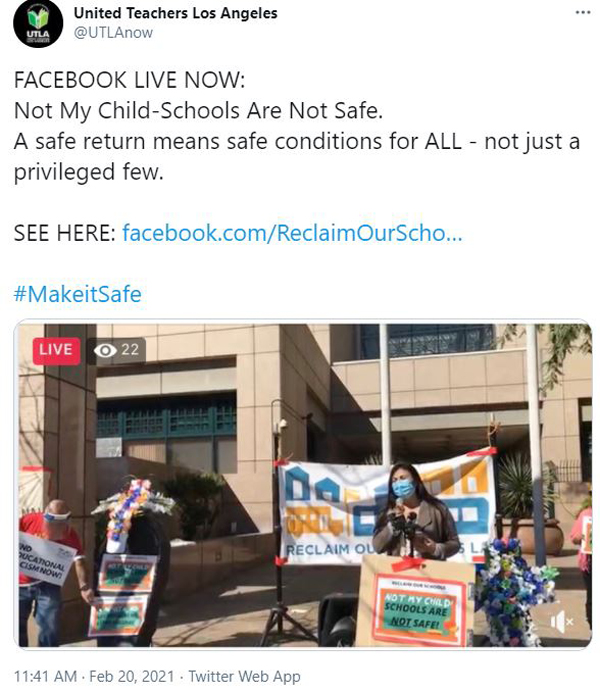600x693 pixels.
Task: Open the Twitter Web App source label
Action: [x=244, y=676]
